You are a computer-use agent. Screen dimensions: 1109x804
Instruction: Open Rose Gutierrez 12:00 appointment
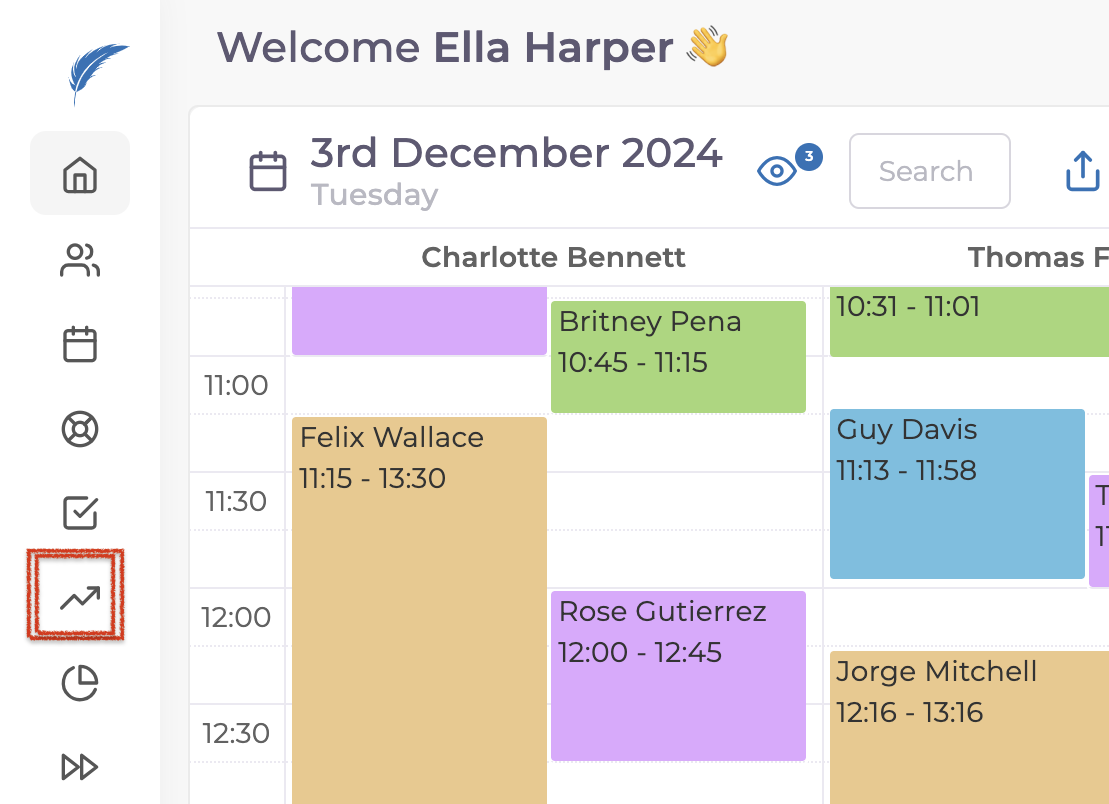point(678,674)
